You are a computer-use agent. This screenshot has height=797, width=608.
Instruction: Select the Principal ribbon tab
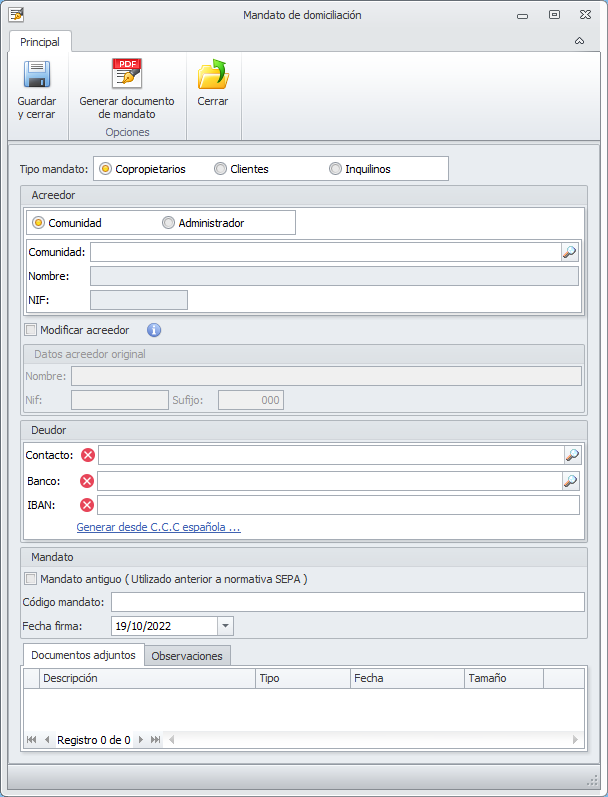pyautogui.click(x=40, y=42)
